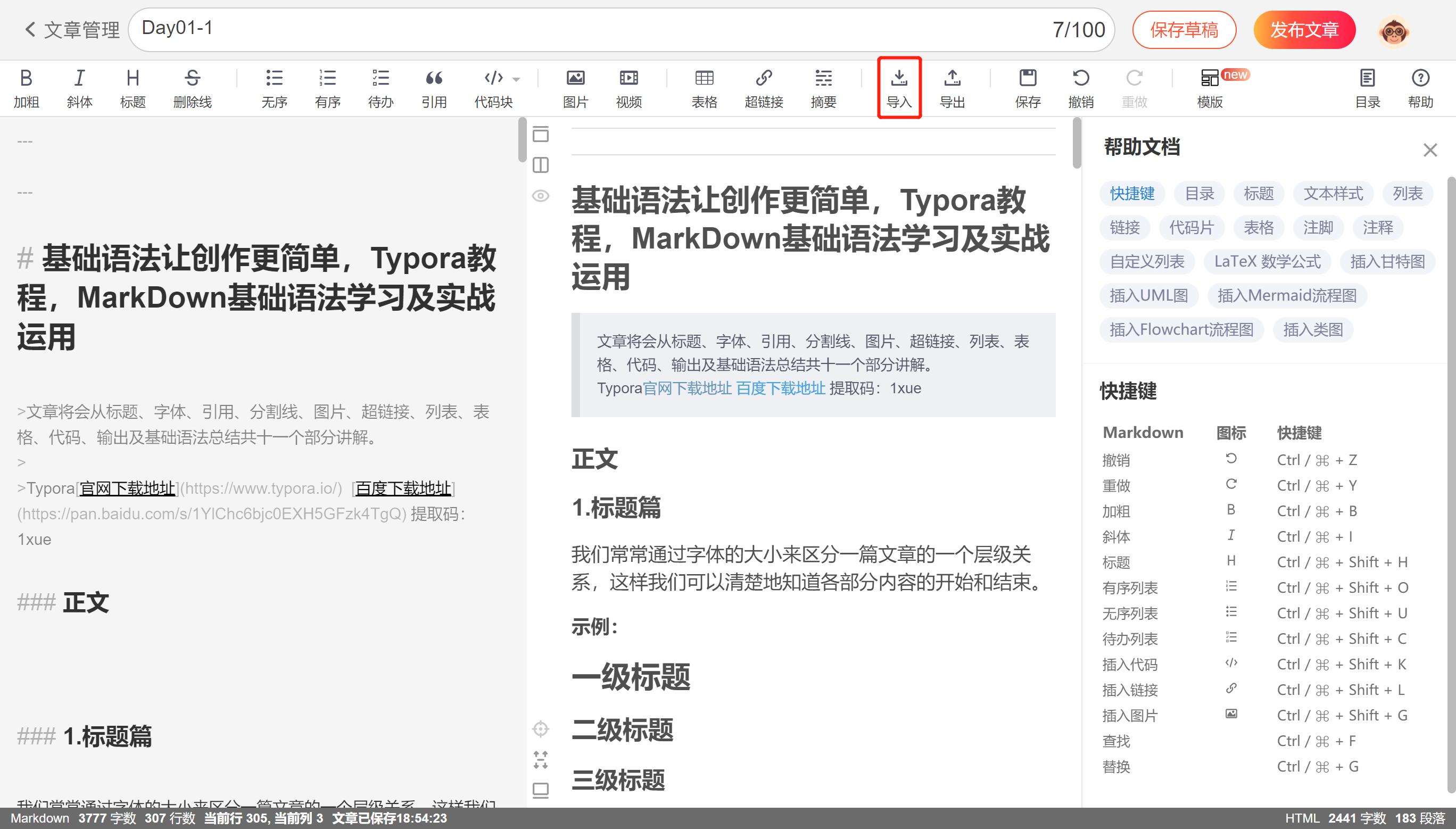Image resolution: width=1456 pixels, height=829 pixels.
Task: Click the hyperlink (超链接) icon
Action: point(764,79)
